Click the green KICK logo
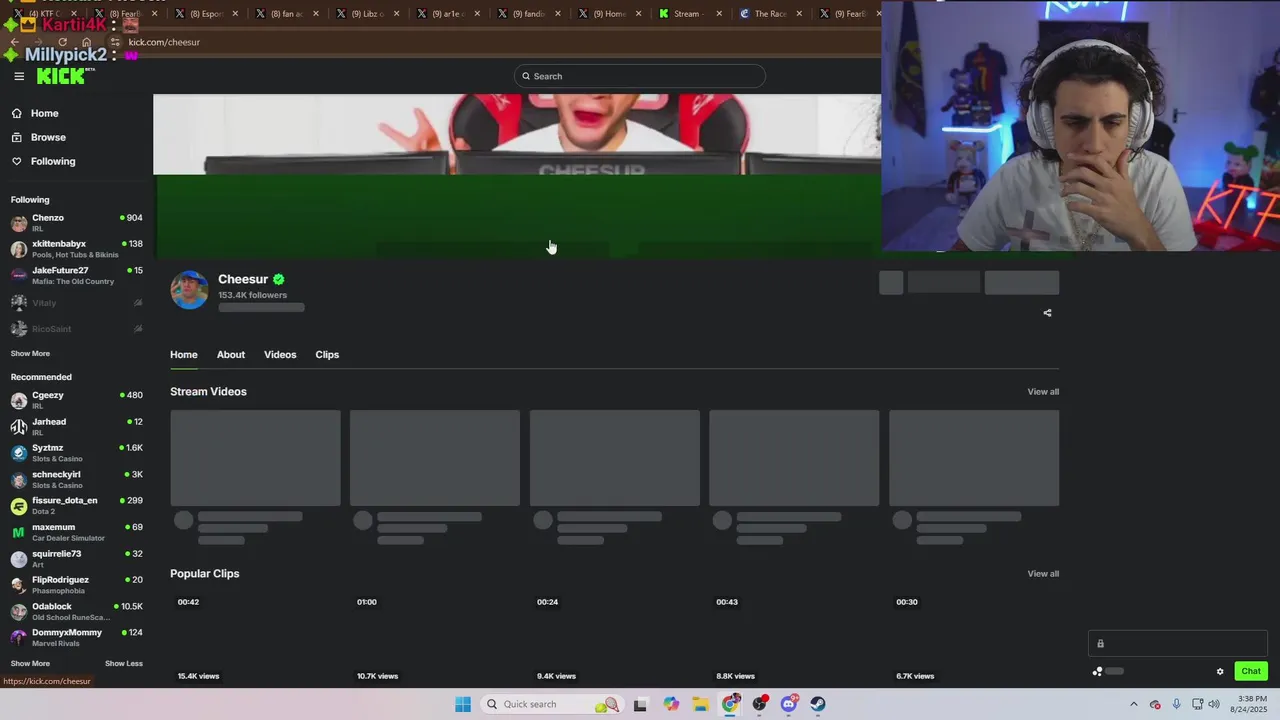This screenshot has width=1280, height=720. click(x=62, y=76)
